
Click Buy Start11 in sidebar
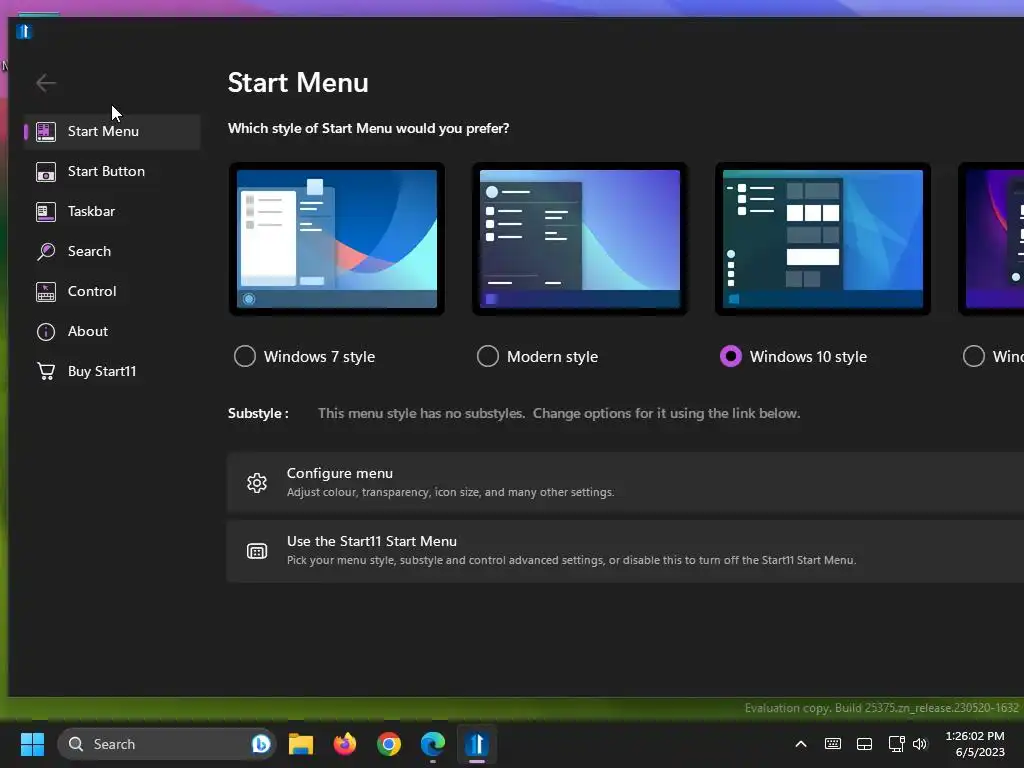click(x=112, y=371)
